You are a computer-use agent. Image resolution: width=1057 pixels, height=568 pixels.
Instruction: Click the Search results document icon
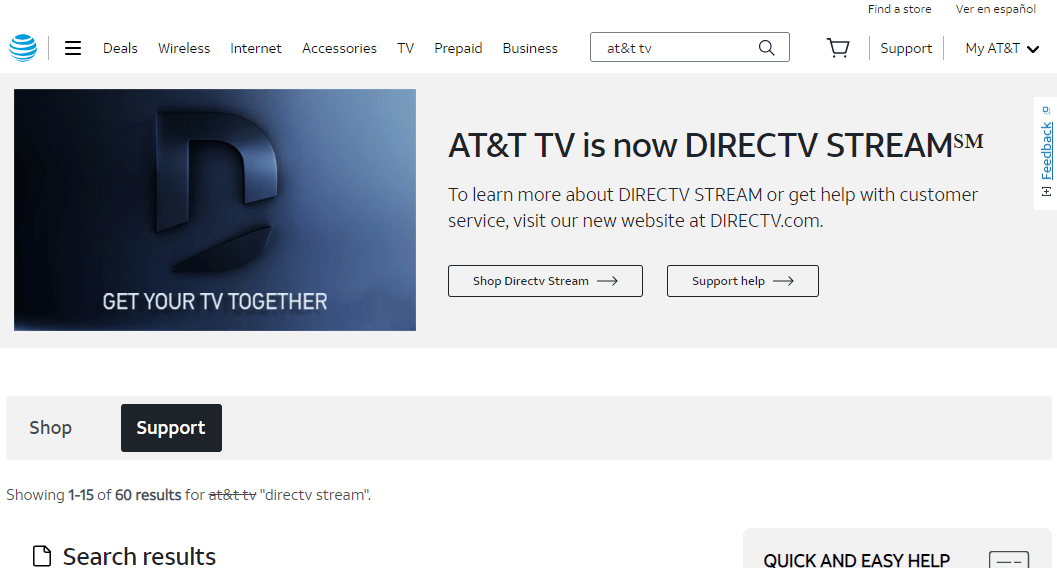42,557
